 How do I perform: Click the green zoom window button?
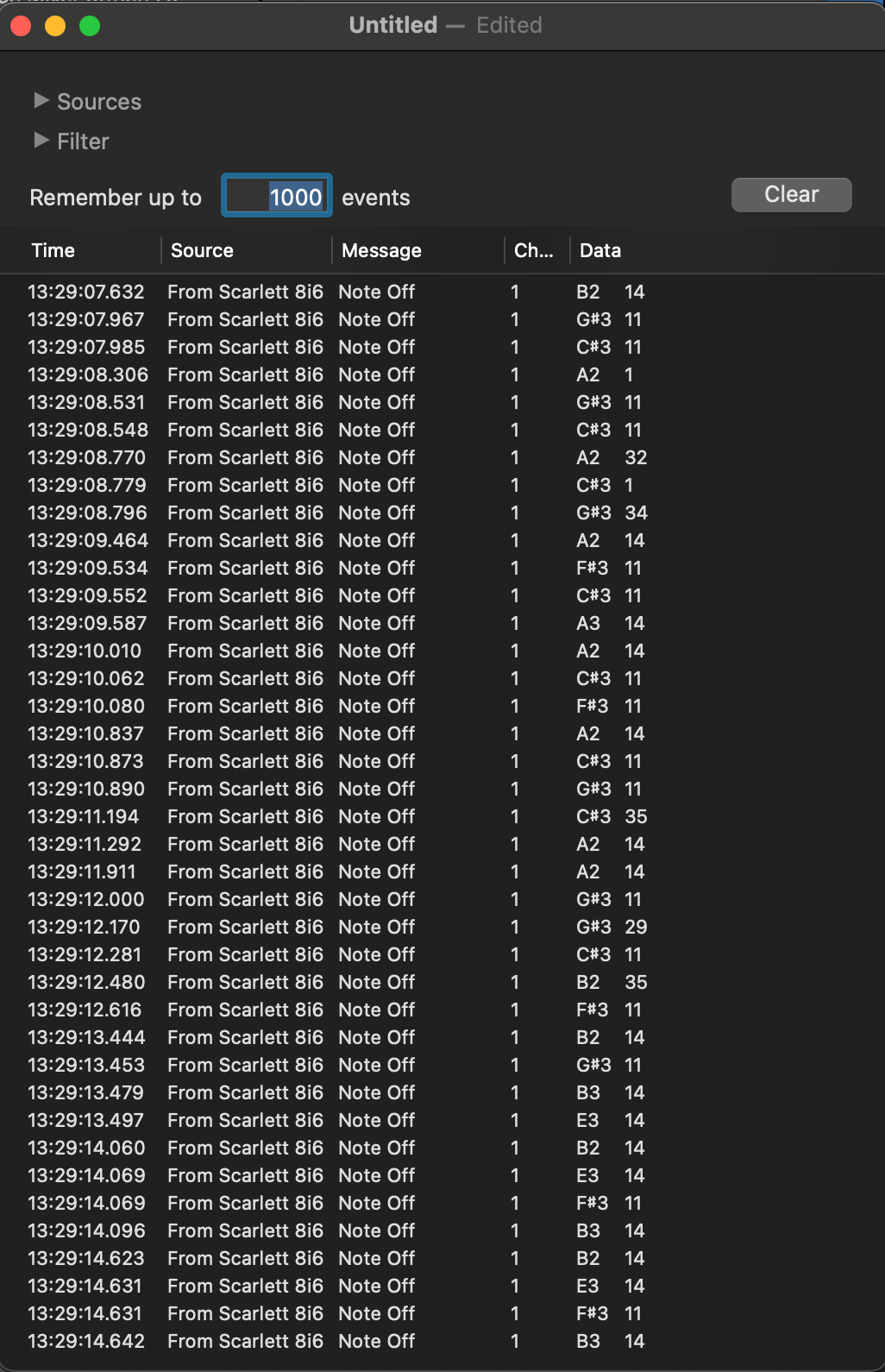[90, 26]
